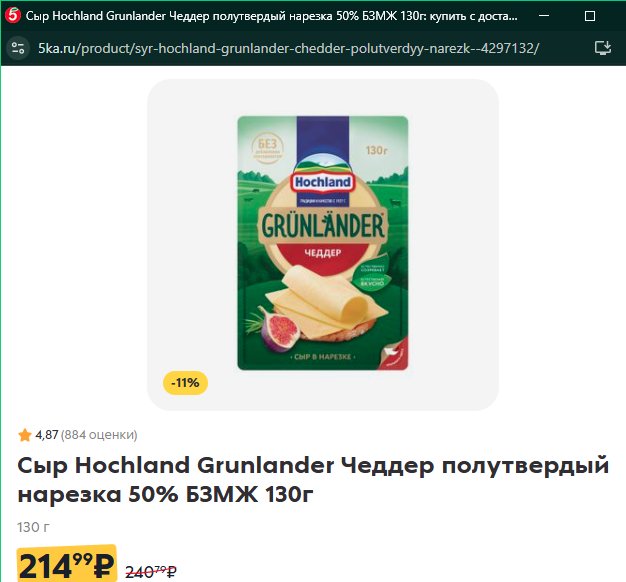626x582 pixels.
Task: Click the yellow 214,99 ₽ price tag
Action: pos(67,564)
